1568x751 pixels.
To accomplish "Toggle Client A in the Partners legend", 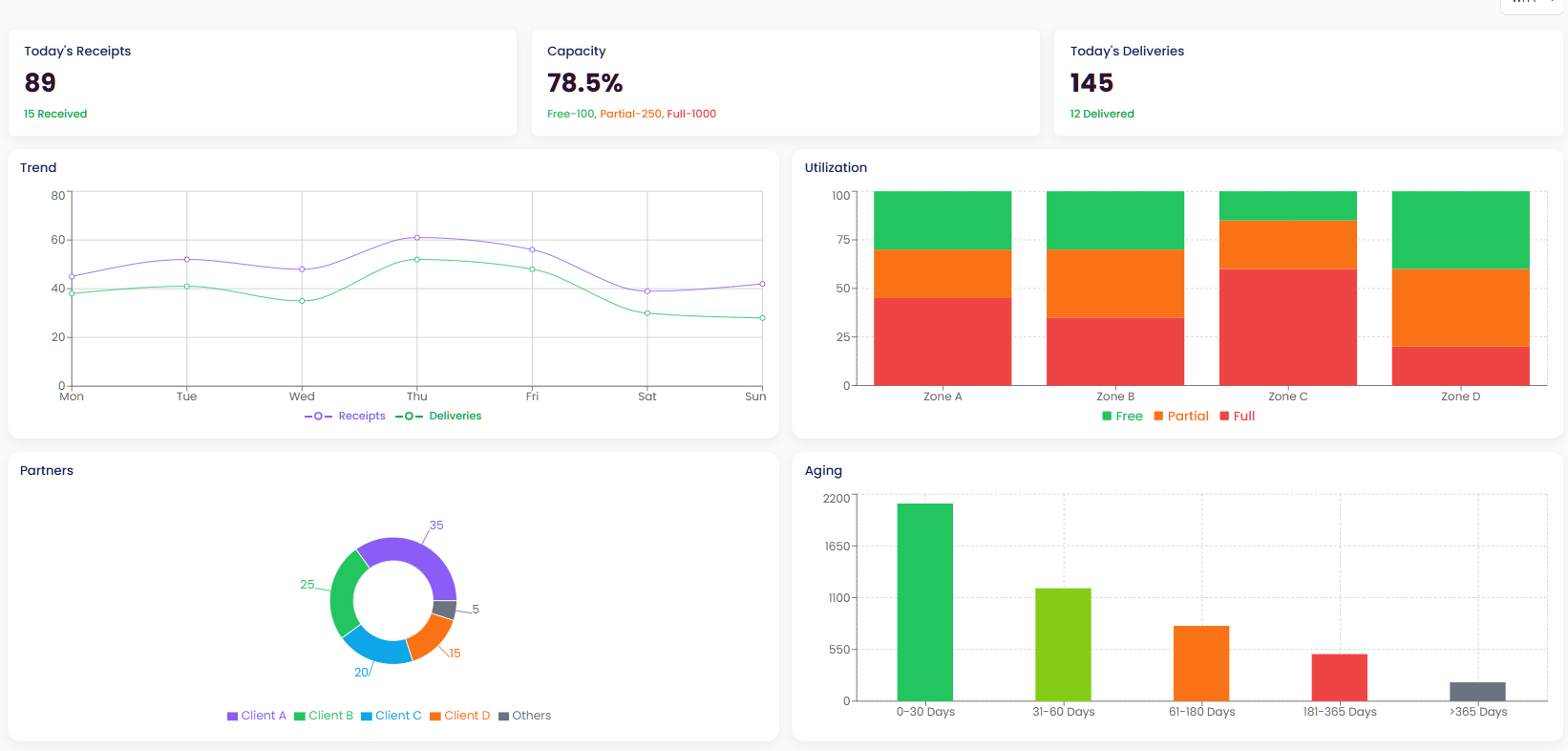I will click(x=257, y=716).
